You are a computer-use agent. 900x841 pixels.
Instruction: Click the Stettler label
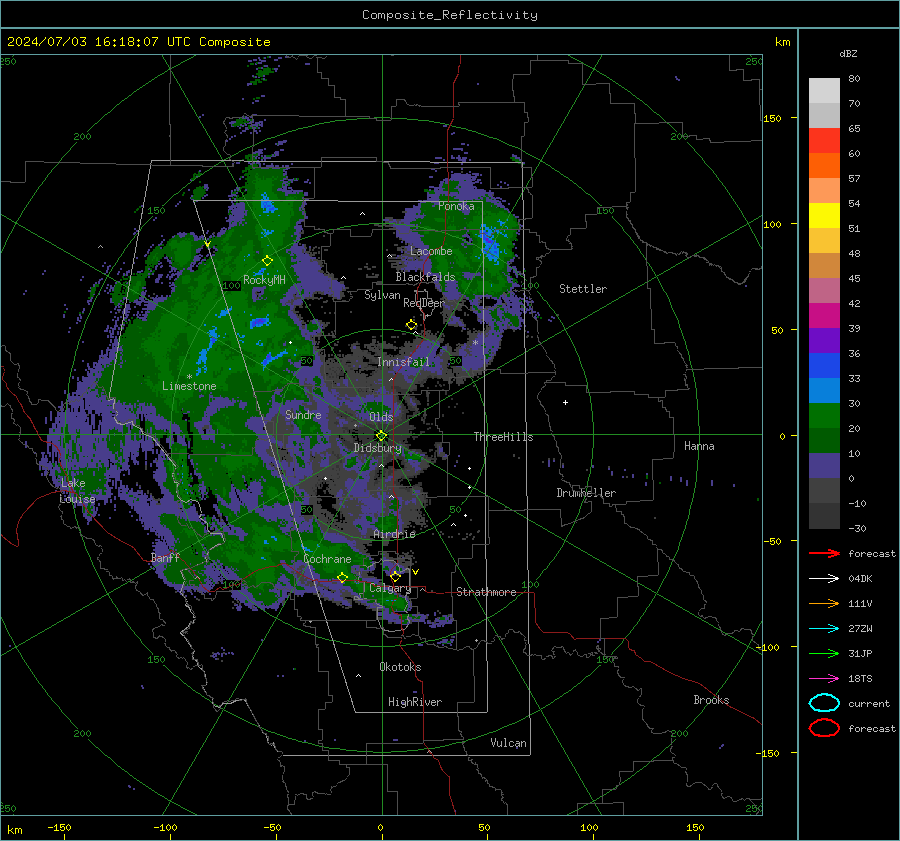click(x=583, y=289)
